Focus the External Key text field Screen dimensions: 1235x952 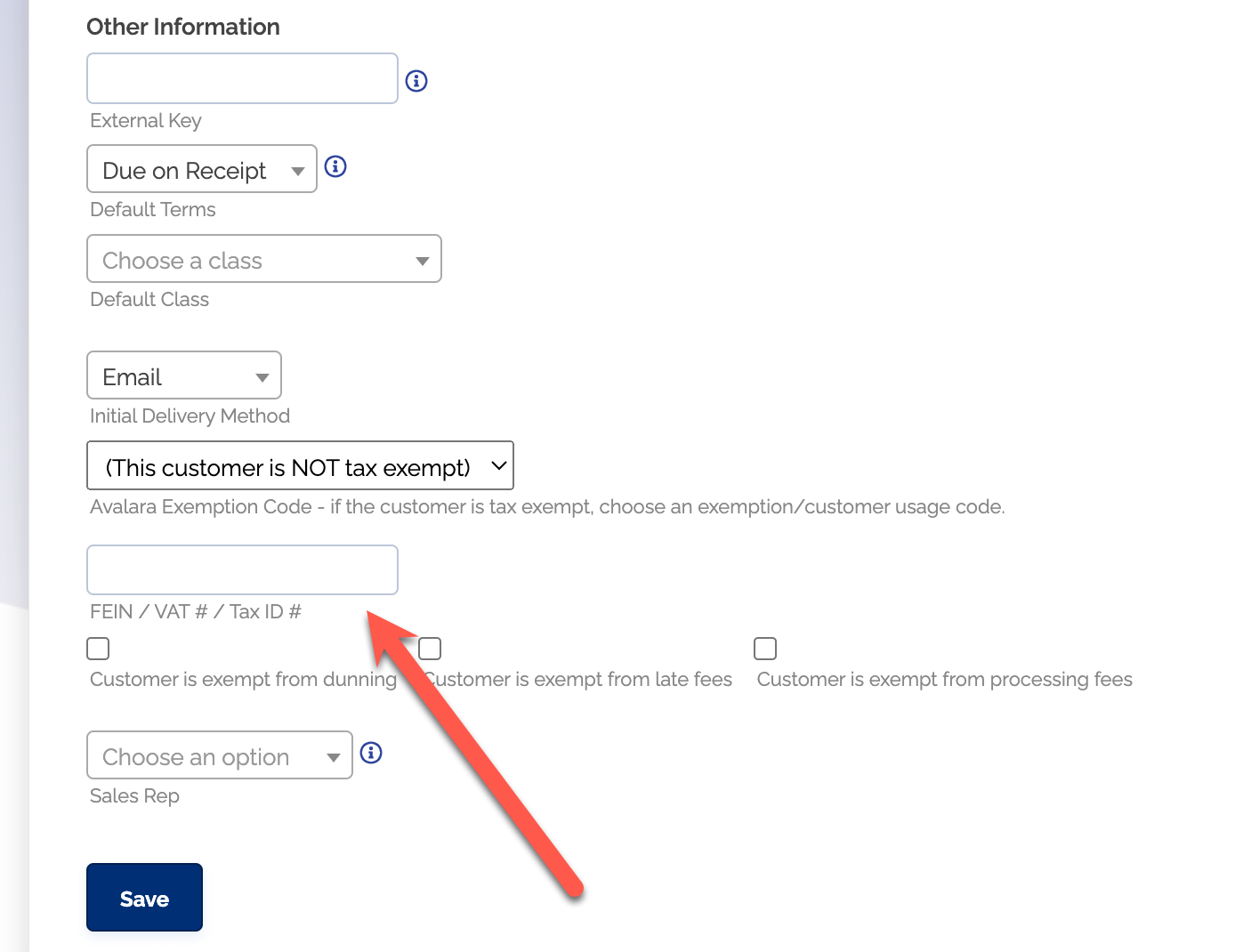pyautogui.click(x=242, y=78)
